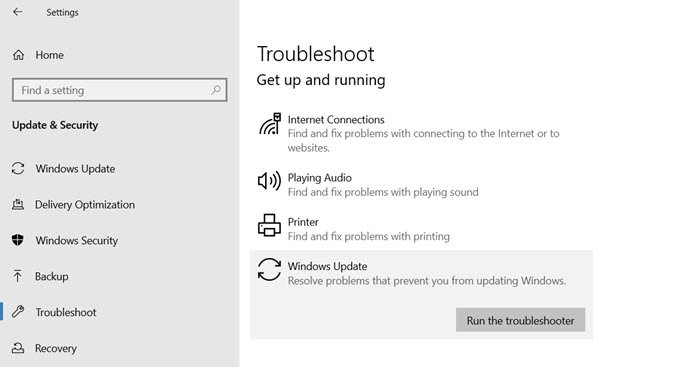Click the Windows Security shield icon

tap(18, 240)
